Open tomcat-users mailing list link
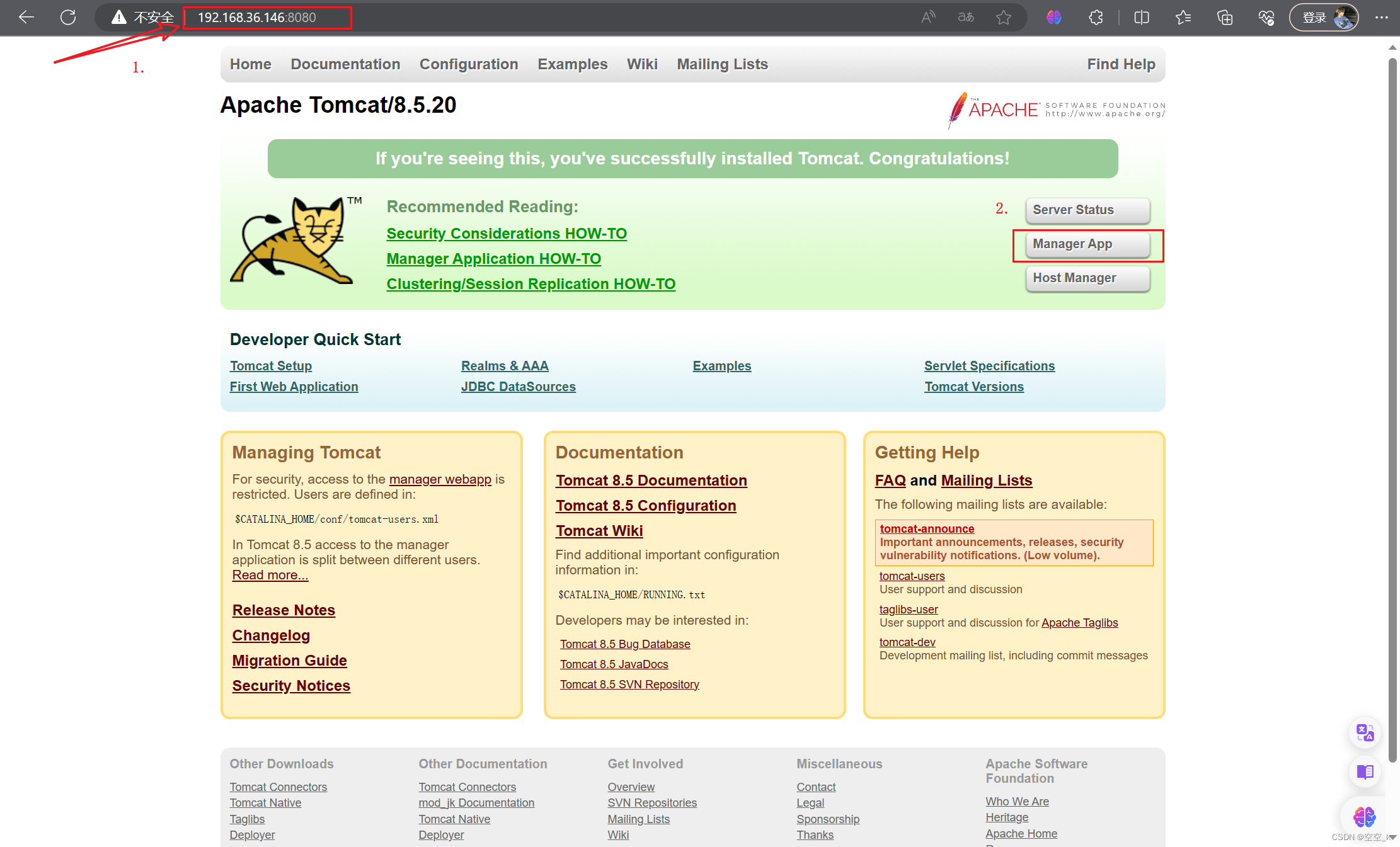 [x=912, y=576]
